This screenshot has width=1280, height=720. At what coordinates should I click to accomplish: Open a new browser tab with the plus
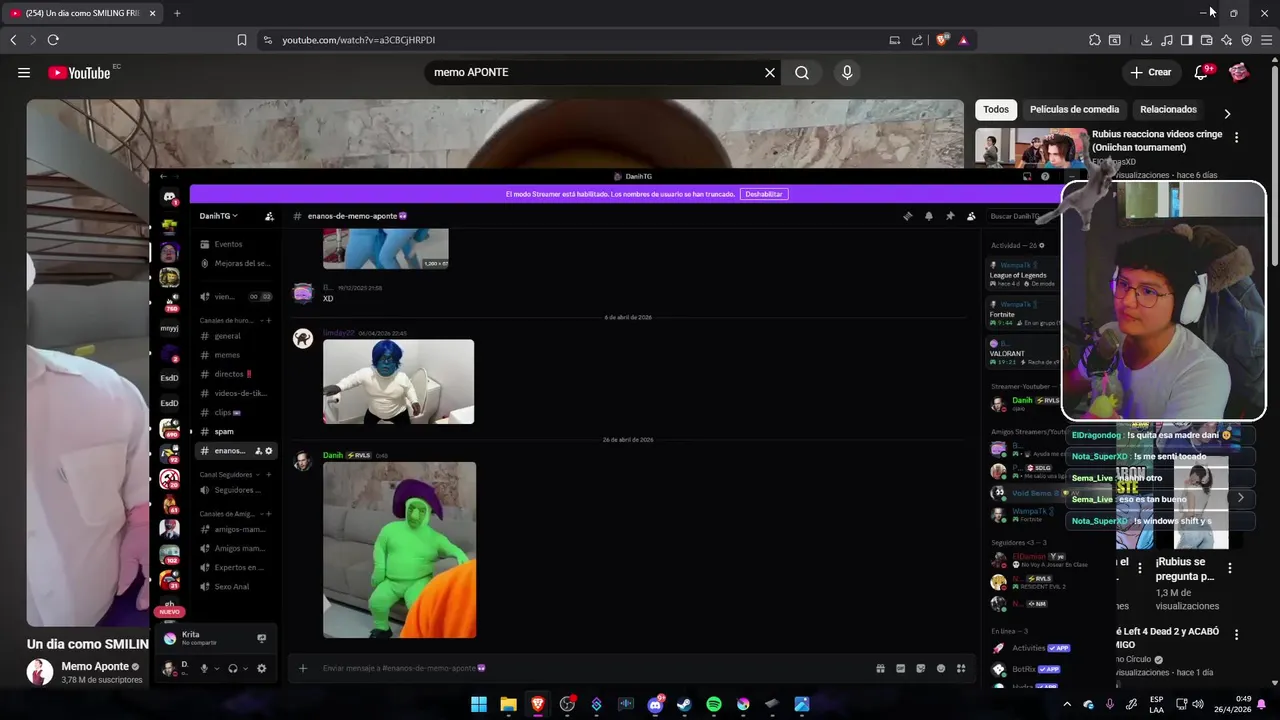tap(177, 13)
